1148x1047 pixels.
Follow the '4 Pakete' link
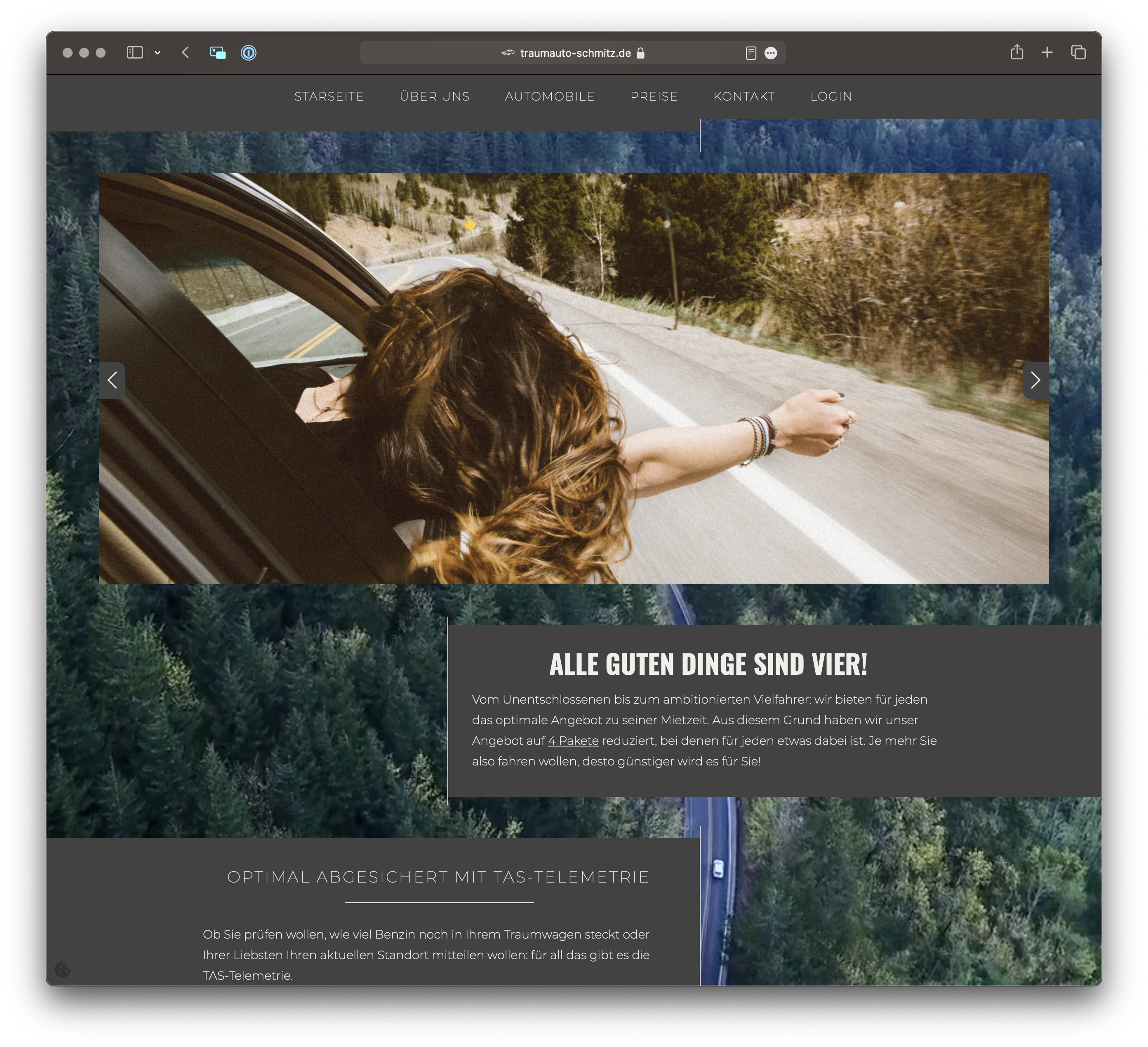pyautogui.click(x=573, y=741)
